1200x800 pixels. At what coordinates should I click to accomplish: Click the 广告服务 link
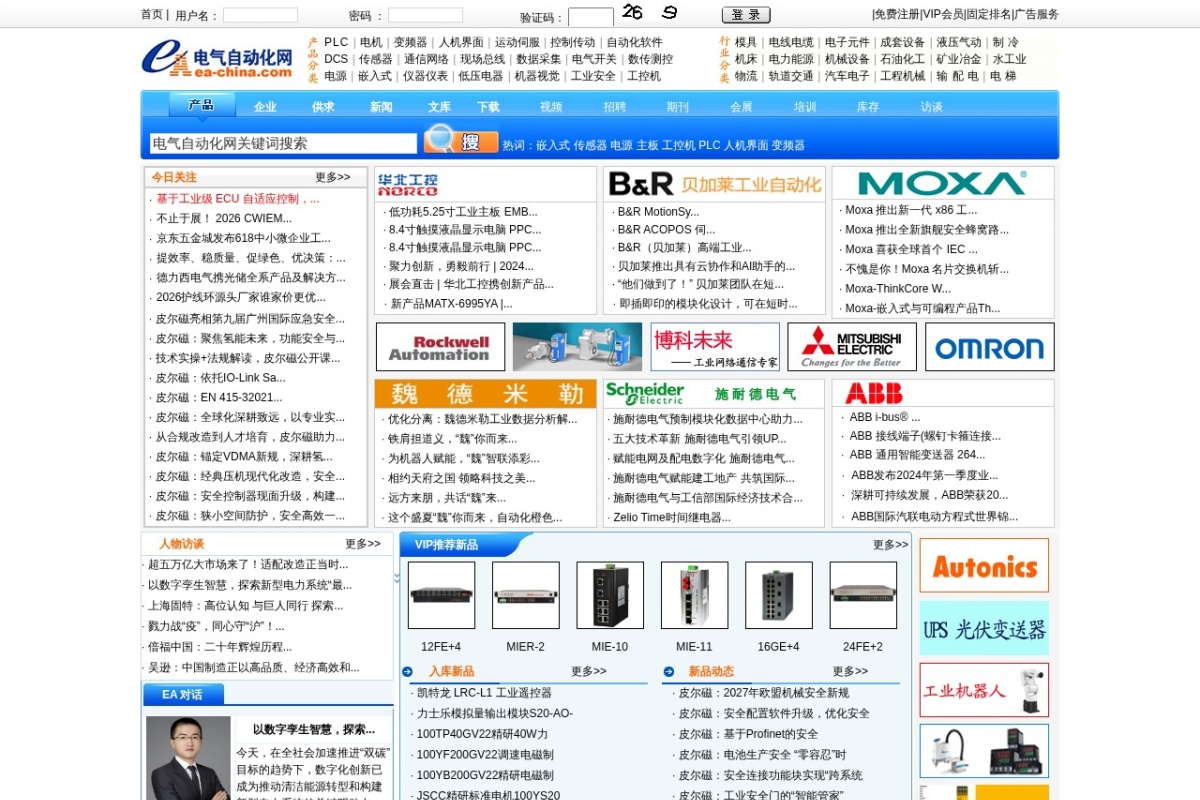pyautogui.click(x=1037, y=14)
